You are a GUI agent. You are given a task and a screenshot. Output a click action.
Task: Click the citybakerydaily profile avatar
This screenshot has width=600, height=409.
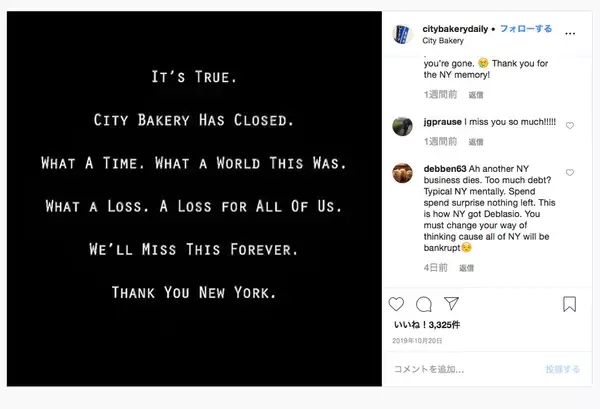[x=402, y=34]
